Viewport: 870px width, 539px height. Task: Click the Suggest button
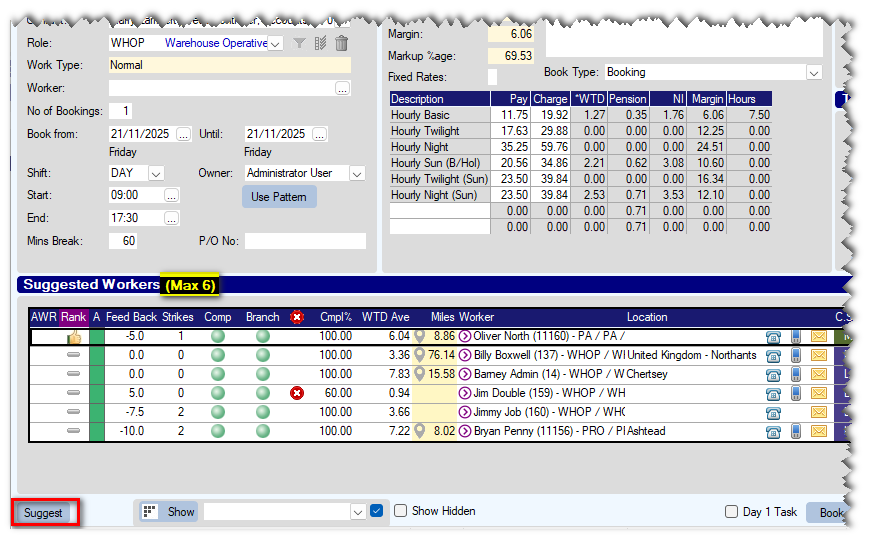pyautogui.click(x=43, y=512)
